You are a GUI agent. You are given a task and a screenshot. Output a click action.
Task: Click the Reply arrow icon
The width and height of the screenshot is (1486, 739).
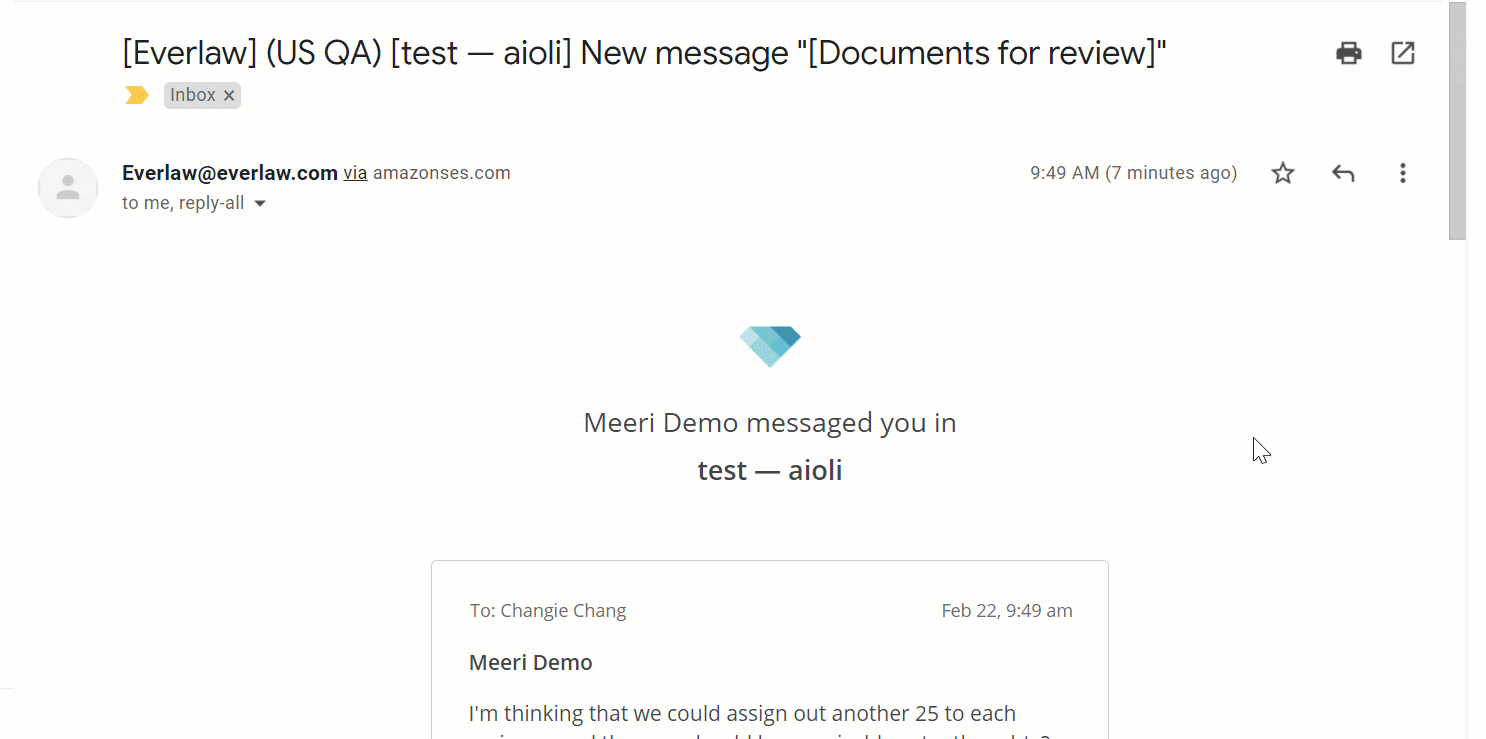1343,173
